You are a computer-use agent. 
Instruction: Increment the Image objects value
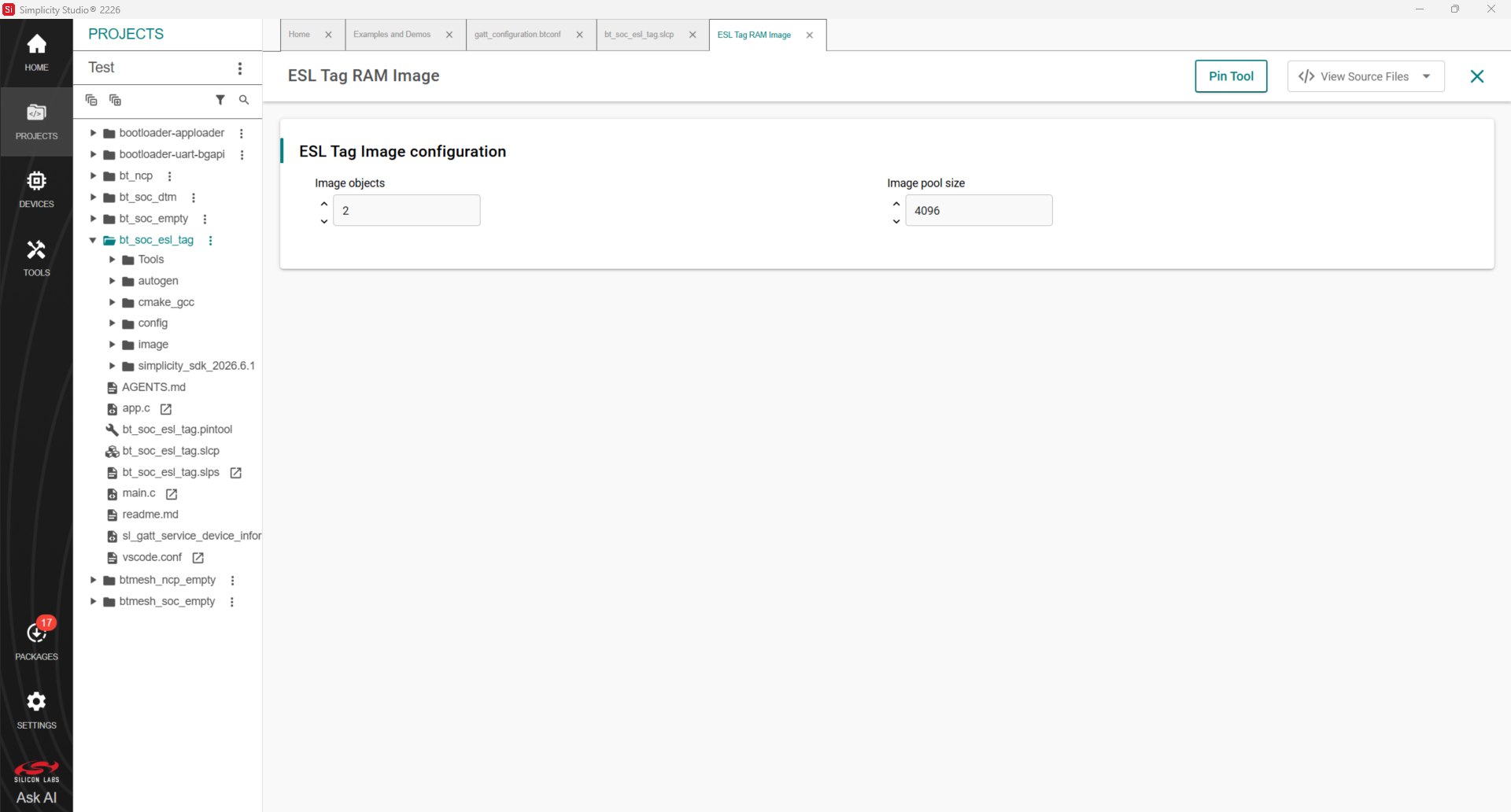[x=323, y=204]
